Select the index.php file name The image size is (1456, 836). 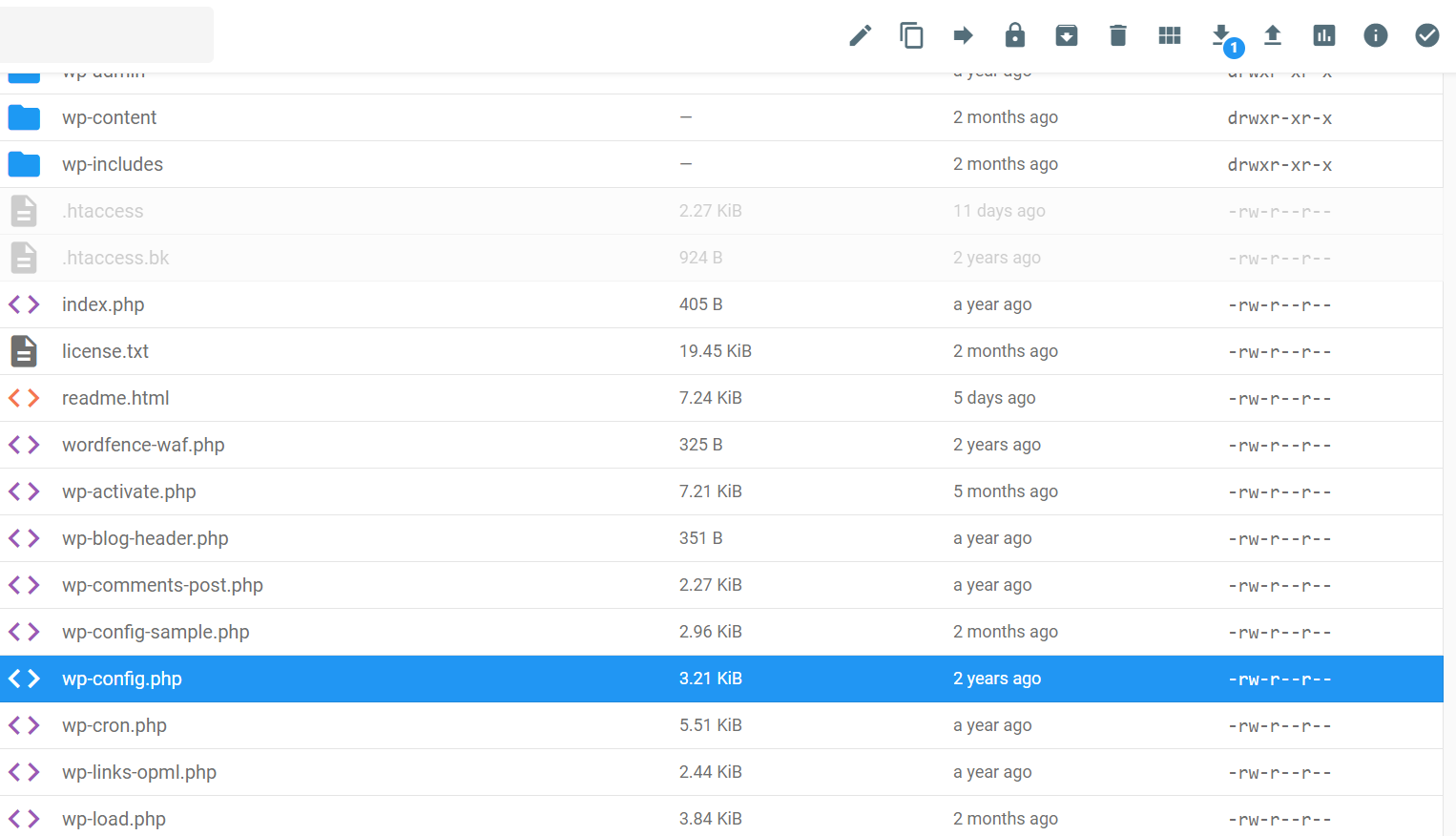pos(103,304)
